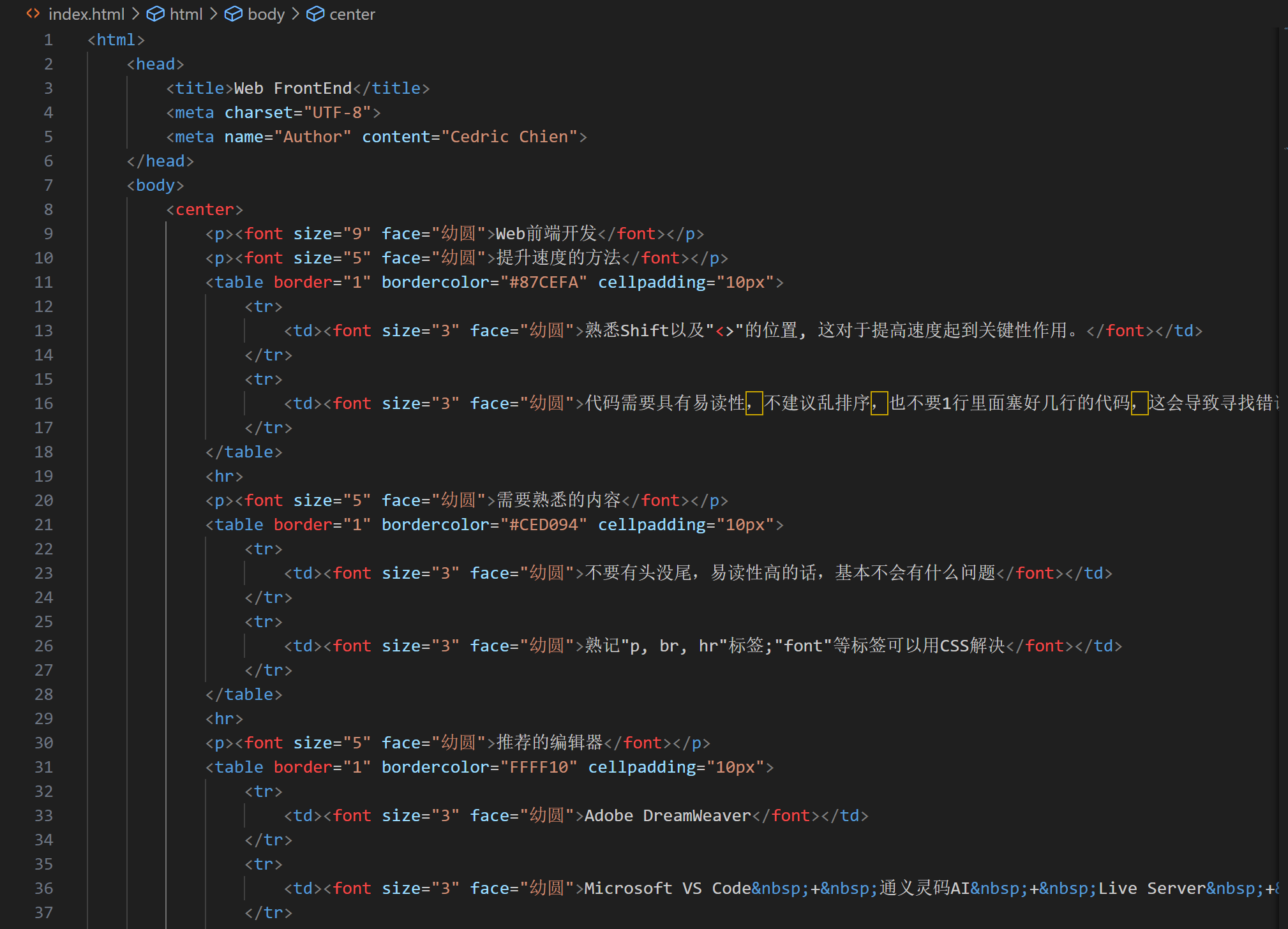
Task: Open the html breadcrumb symbol picker
Action: point(186,14)
